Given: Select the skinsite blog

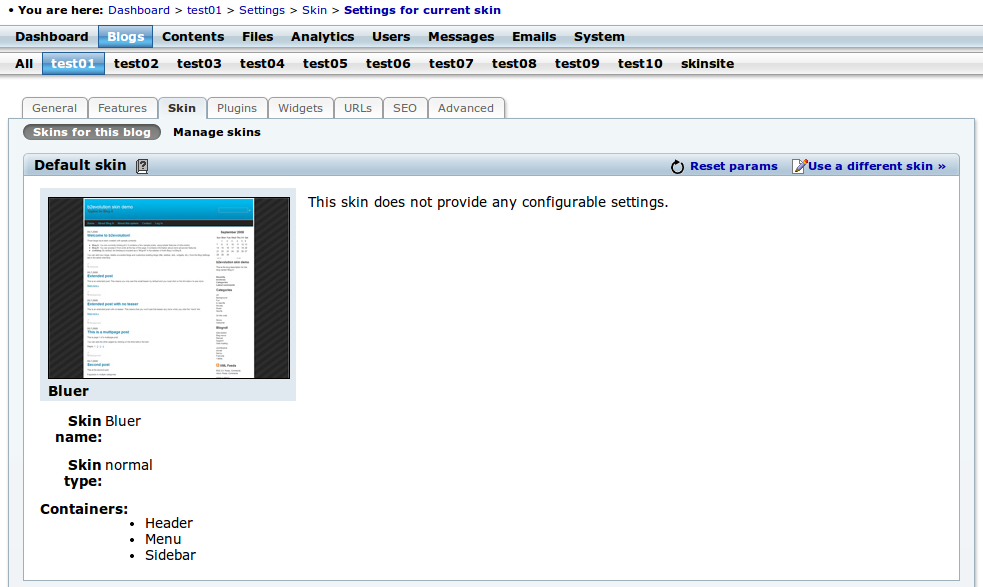Looking at the screenshot, I should click(x=707, y=63).
